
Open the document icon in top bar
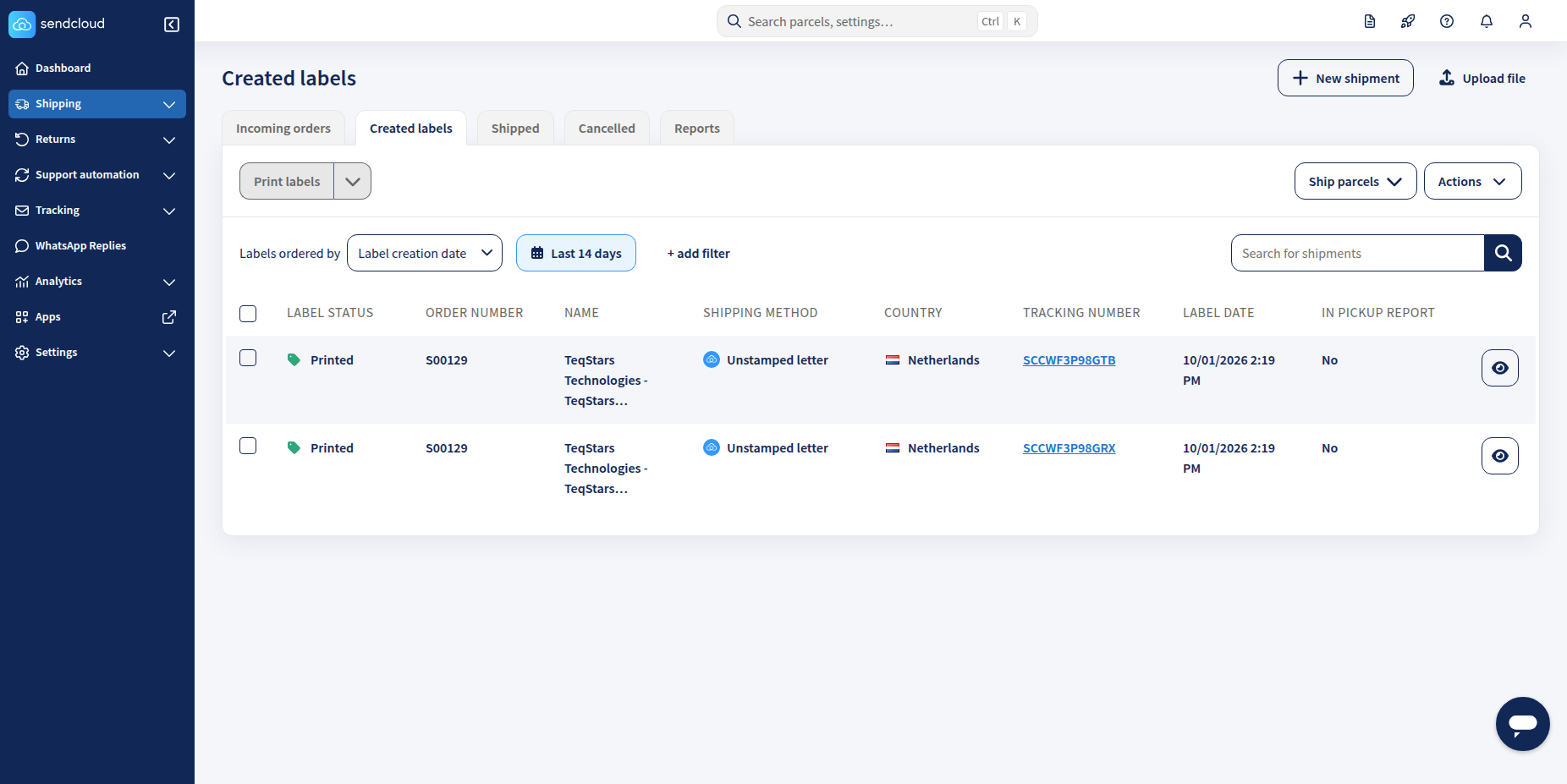click(x=1370, y=21)
